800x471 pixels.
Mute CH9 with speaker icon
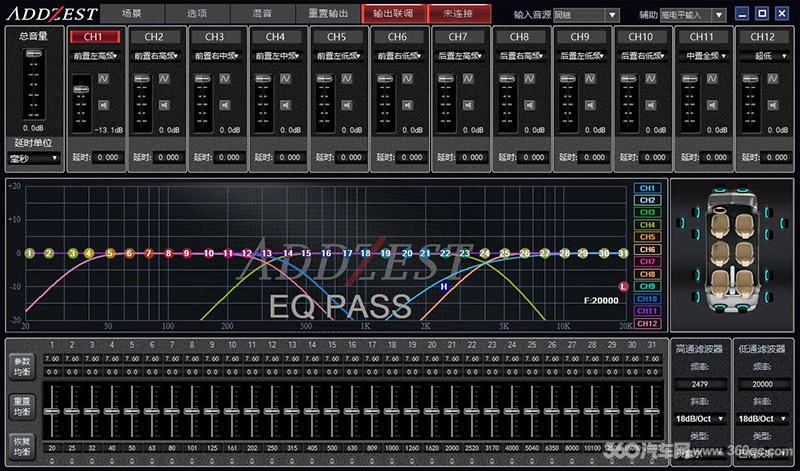point(590,105)
